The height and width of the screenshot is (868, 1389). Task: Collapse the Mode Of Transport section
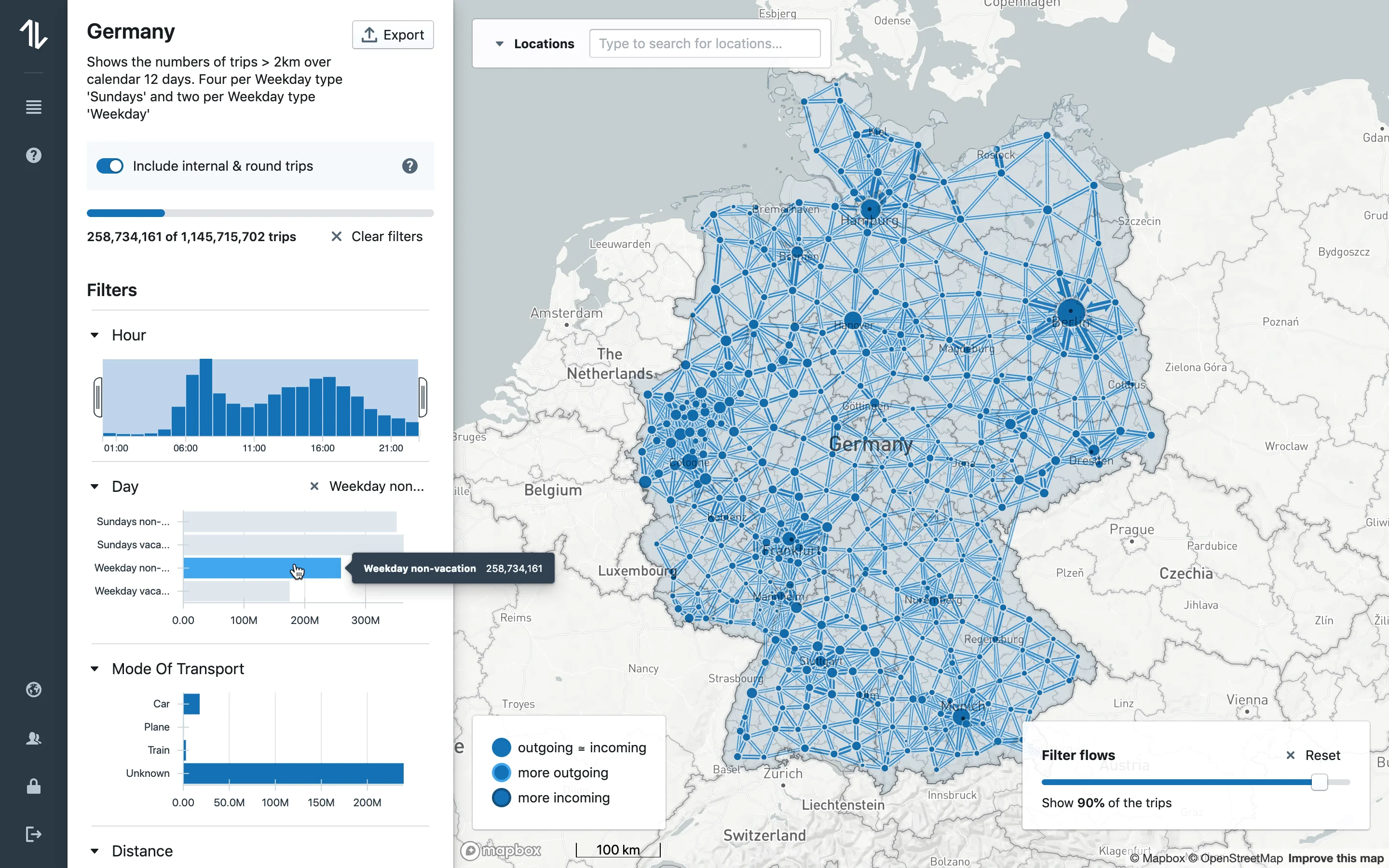click(x=95, y=669)
